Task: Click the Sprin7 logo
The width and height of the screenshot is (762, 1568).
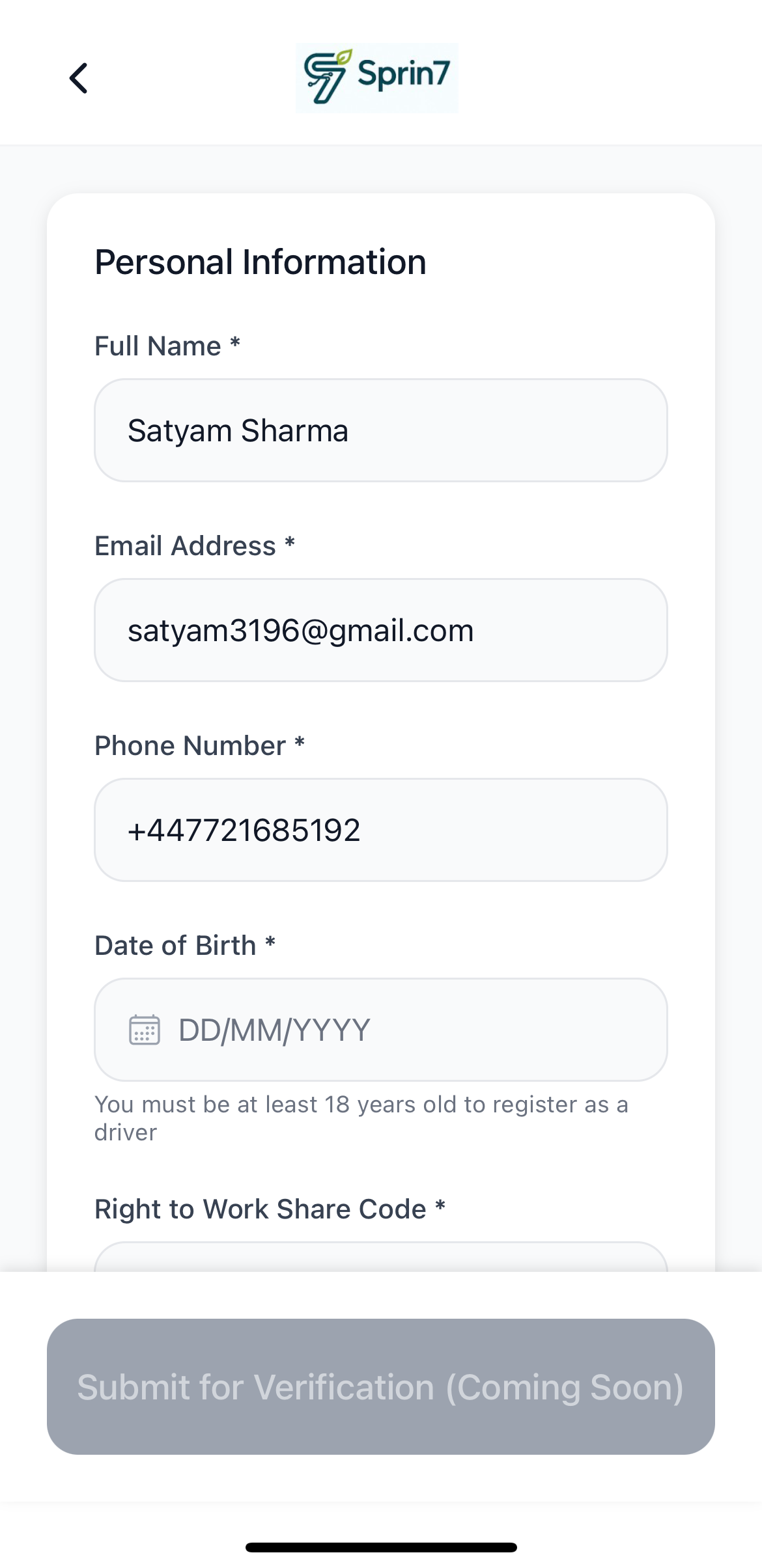Action: pos(376,77)
